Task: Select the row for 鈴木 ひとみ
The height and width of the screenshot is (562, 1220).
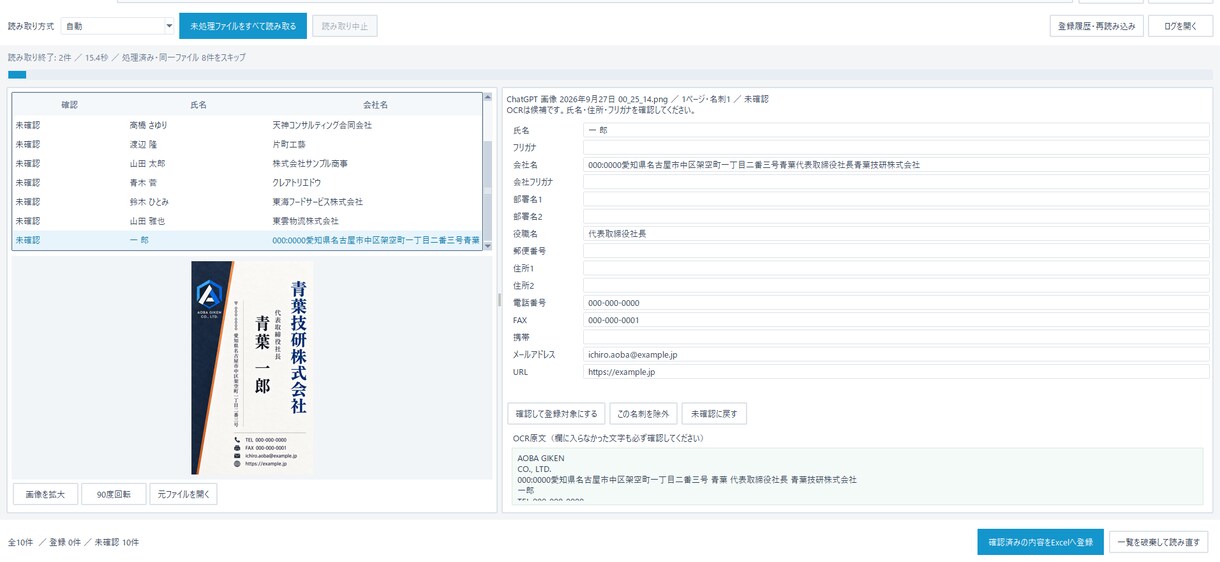Action: click(247, 201)
